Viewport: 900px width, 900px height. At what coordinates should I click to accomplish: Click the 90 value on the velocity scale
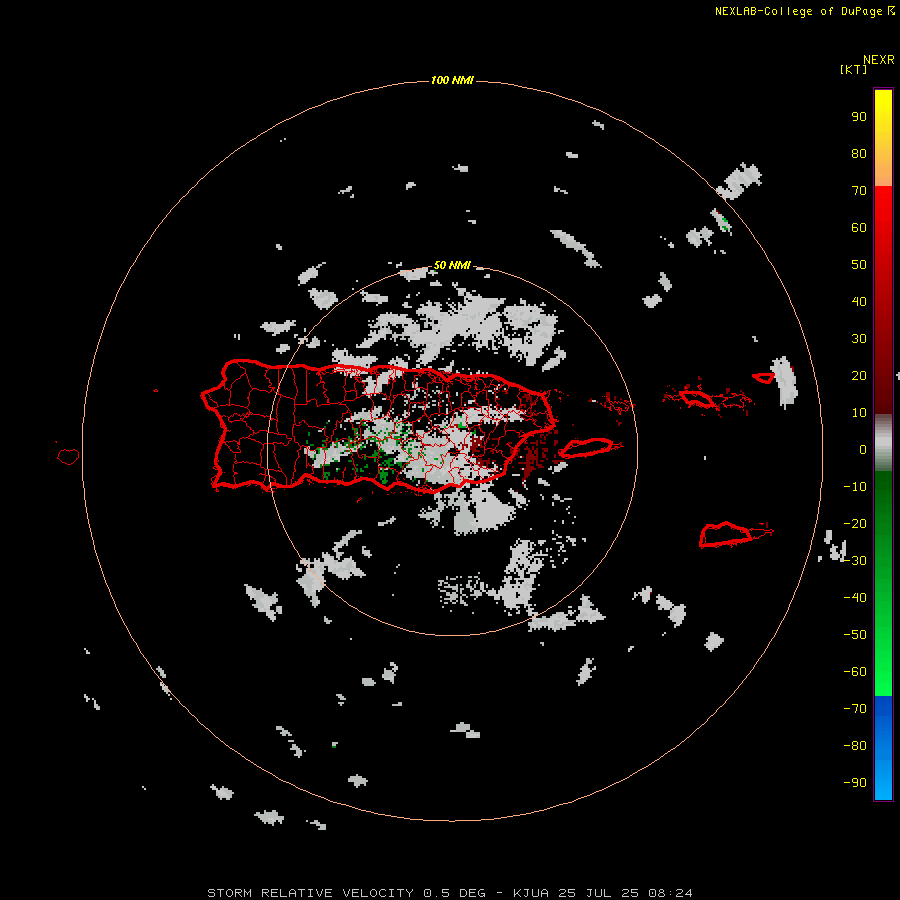tap(859, 117)
